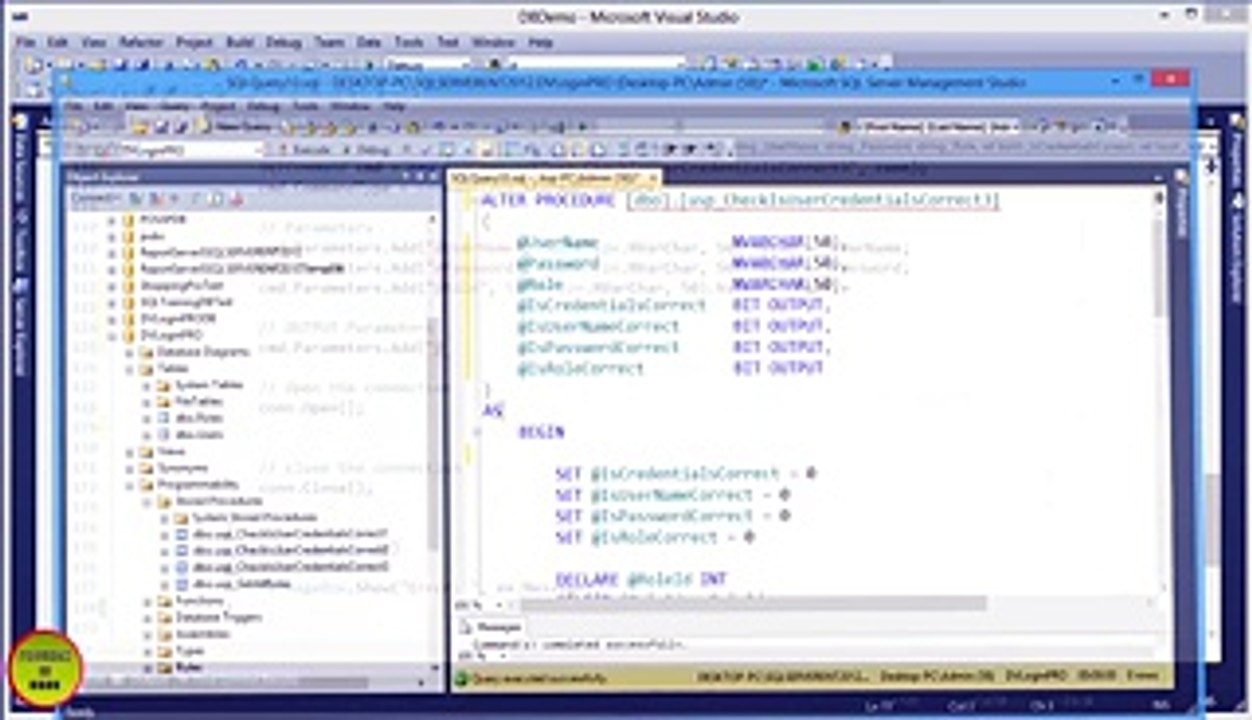
Task: Click the ALTER PROCEDURE line in query editor
Action: click(x=740, y=200)
